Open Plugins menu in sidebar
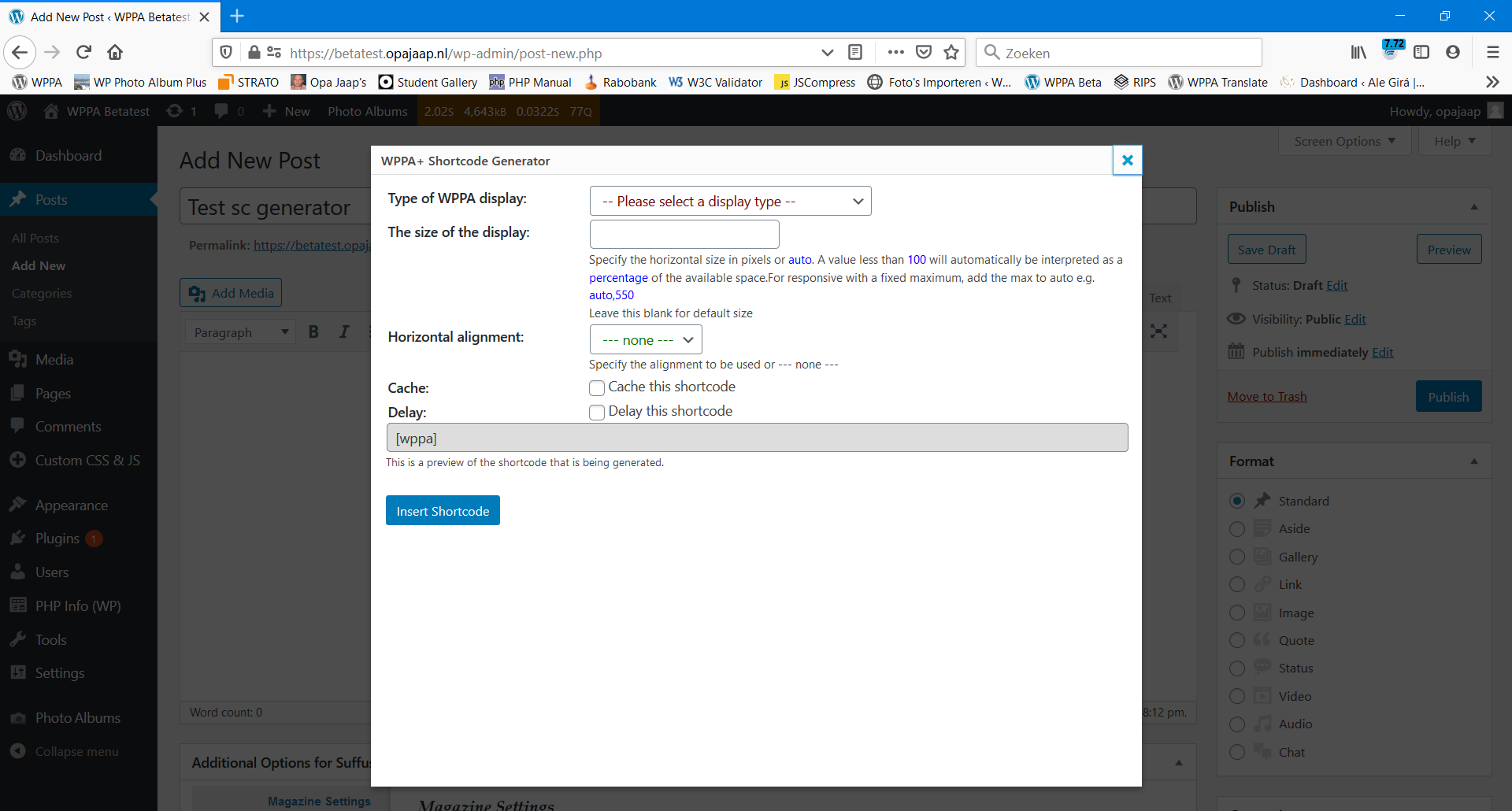This screenshot has height=811, width=1512. pos(57,539)
